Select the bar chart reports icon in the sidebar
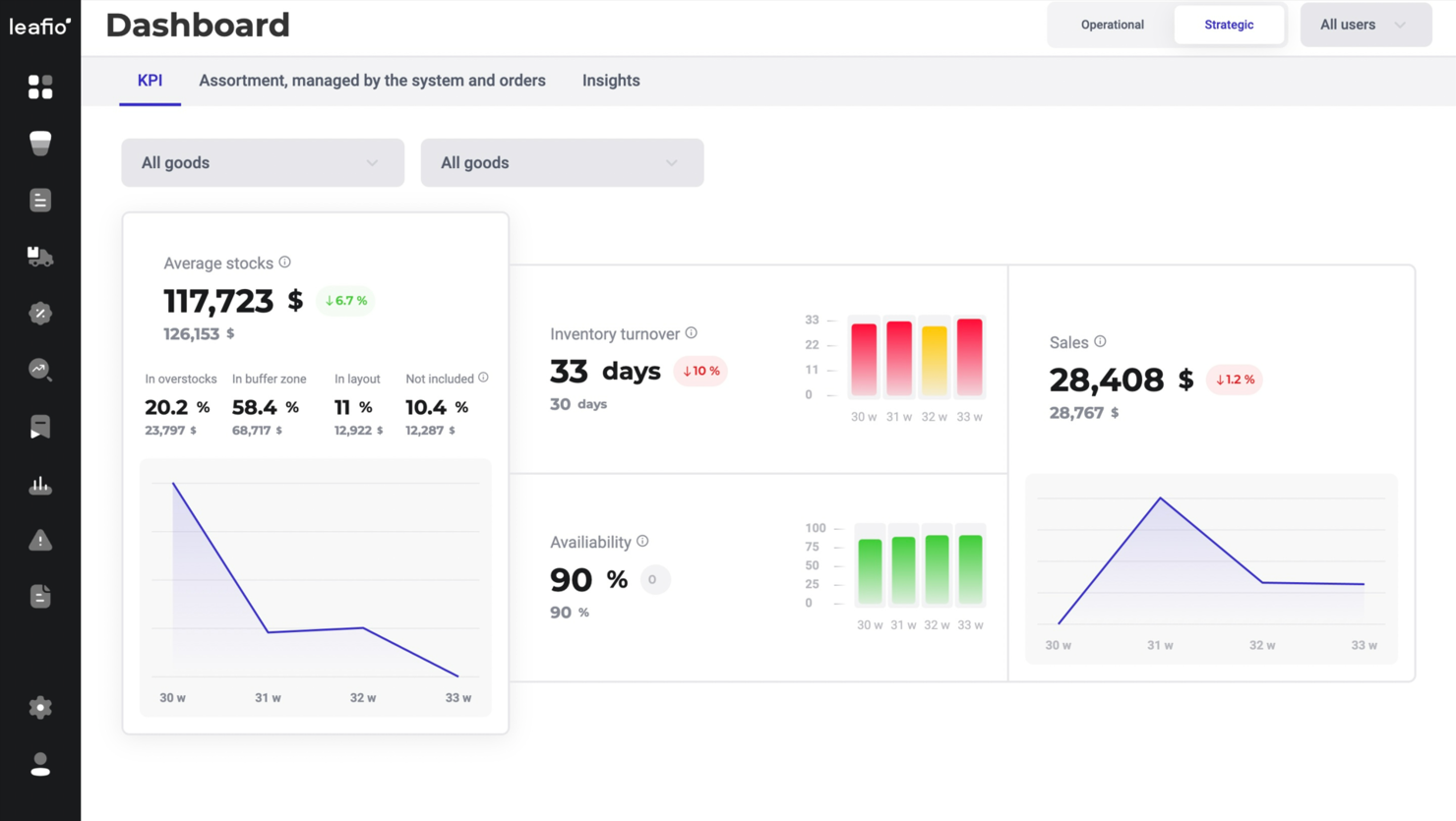The width and height of the screenshot is (1456, 821). (x=40, y=483)
